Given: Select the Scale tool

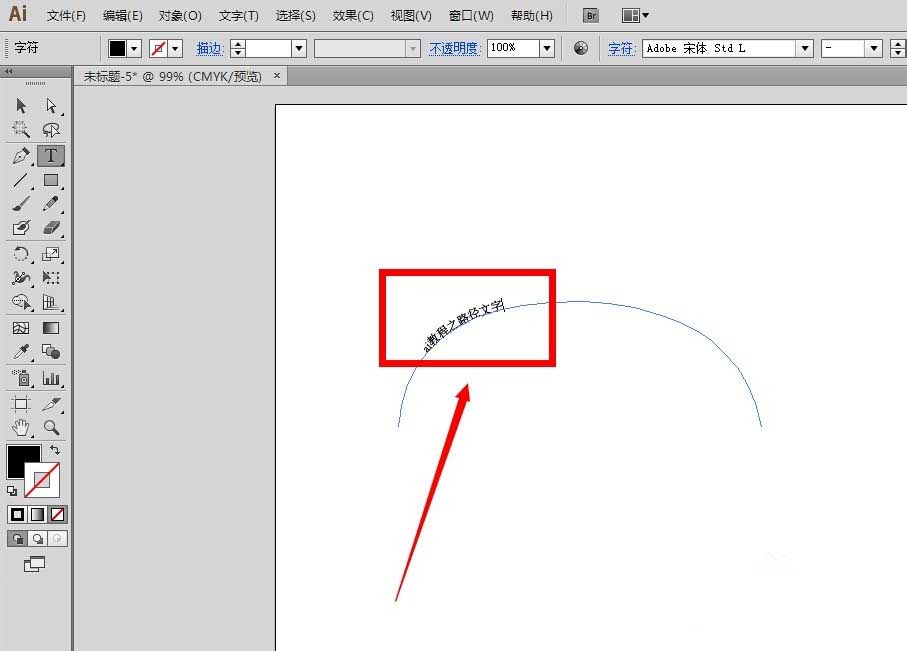Looking at the screenshot, I should 51,254.
